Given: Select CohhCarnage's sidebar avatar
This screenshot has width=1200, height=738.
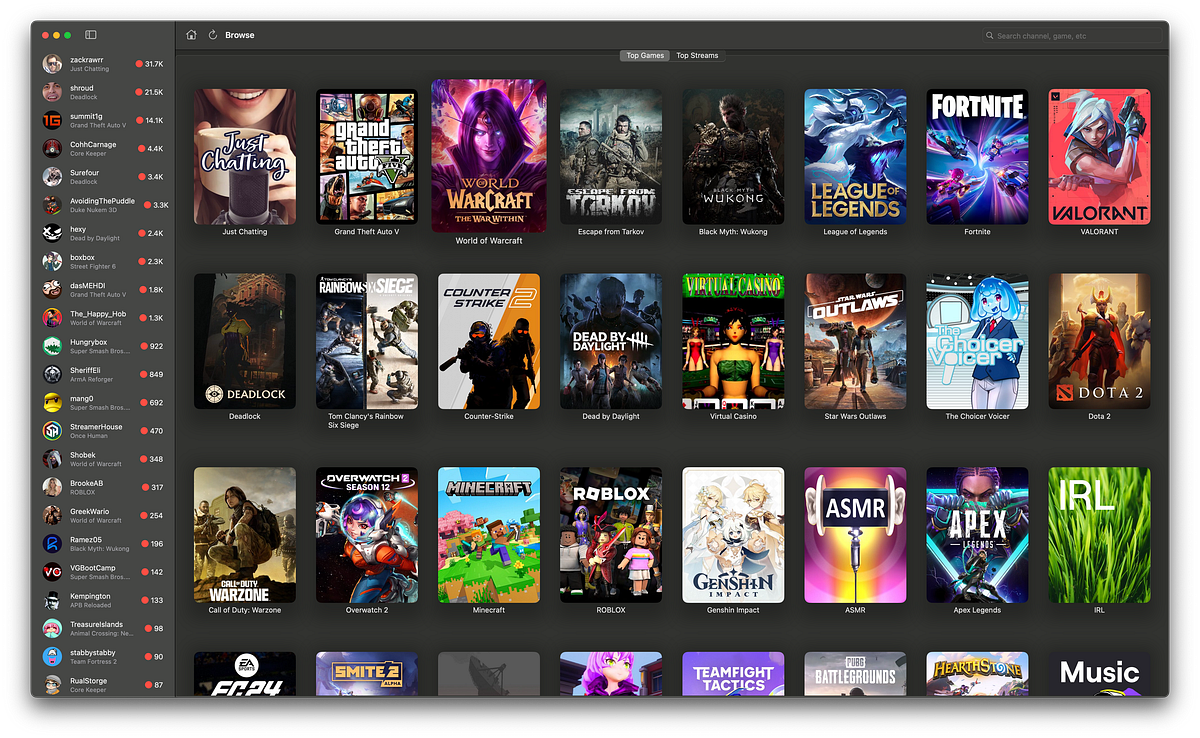Looking at the screenshot, I should 51,147.
